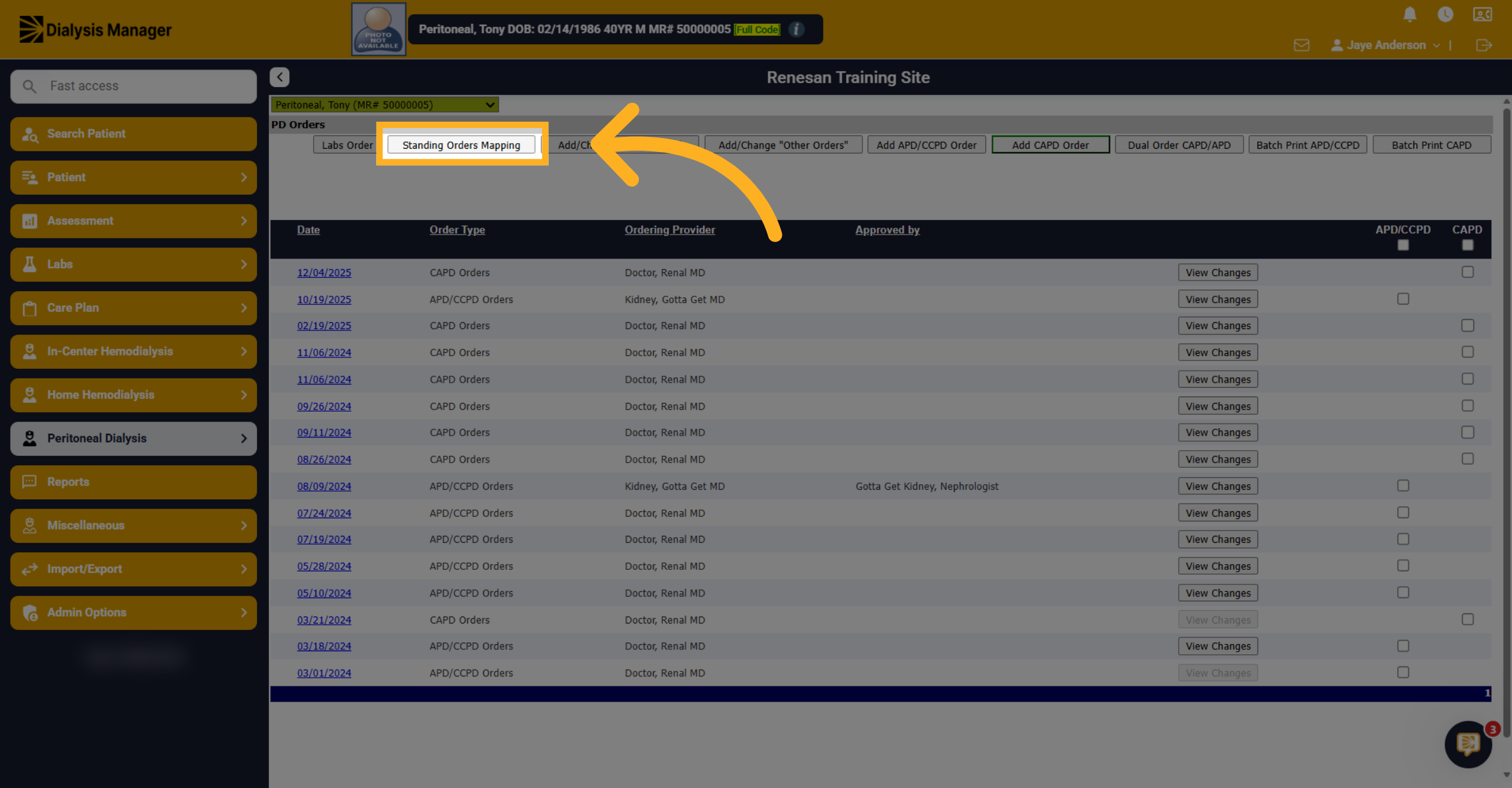Click the Standing Orders Mapping button
This screenshot has width=1512, height=788.
(461, 145)
